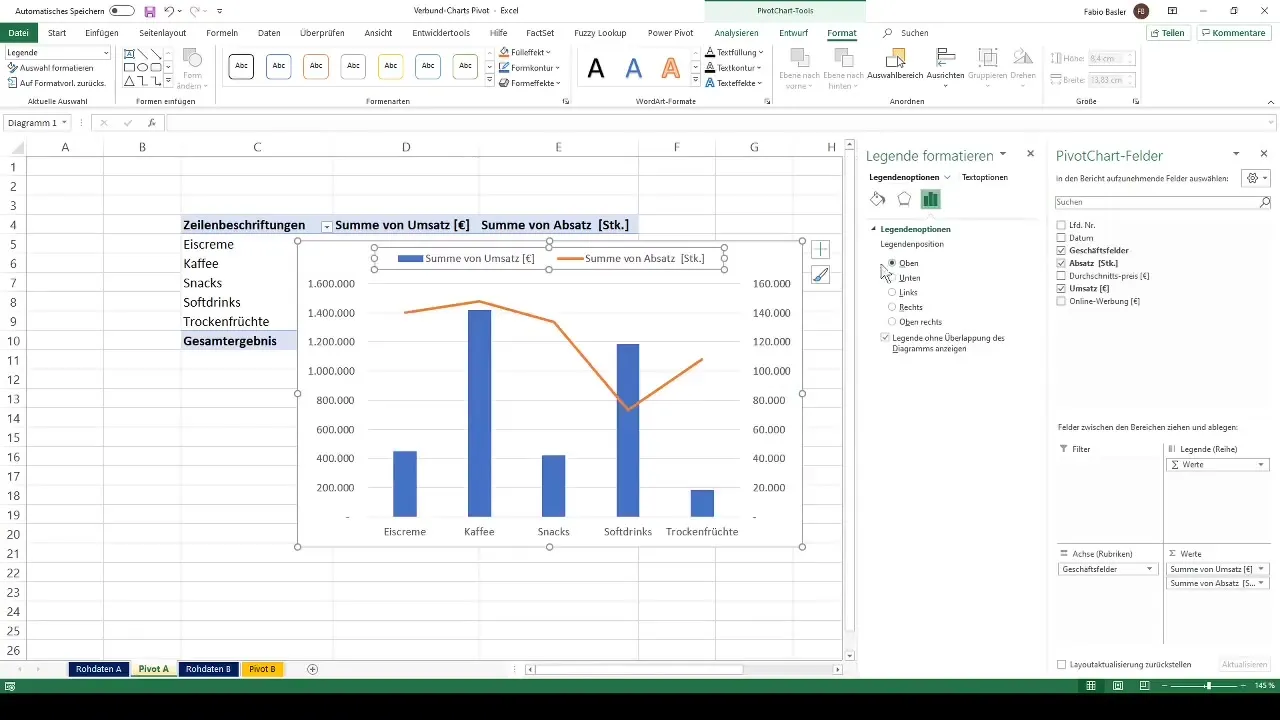Click in the PivotChart-Felder Suchen field
The height and width of the screenshot is (720, 1280).
pos(1156,202)
